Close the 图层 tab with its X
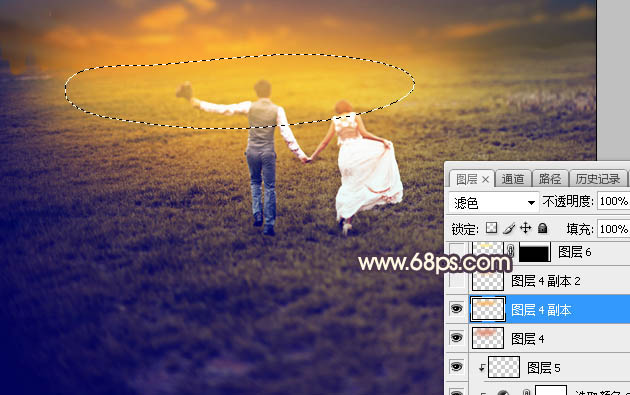This screenshot has height=395, width=630. point(485,180)
